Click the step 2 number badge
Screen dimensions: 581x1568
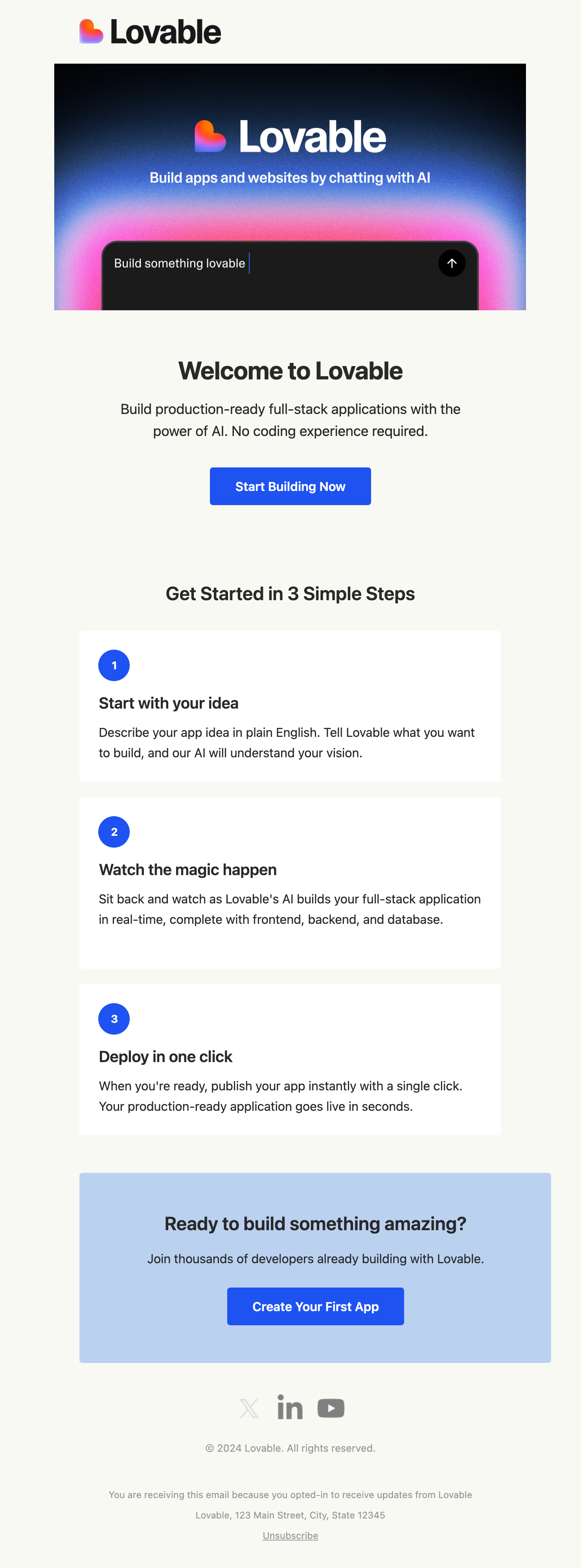click(114, 832)
